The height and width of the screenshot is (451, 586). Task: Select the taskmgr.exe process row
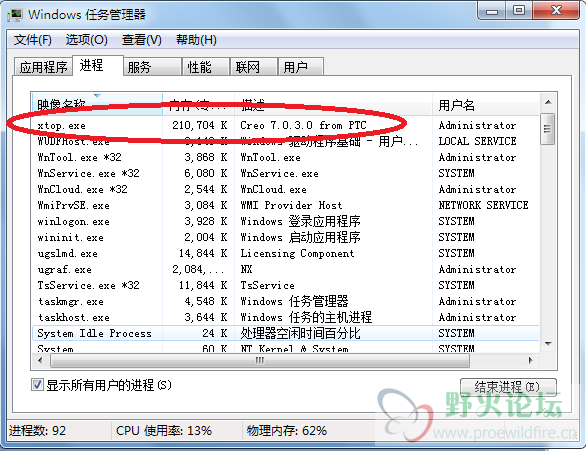tap(286, 301)
